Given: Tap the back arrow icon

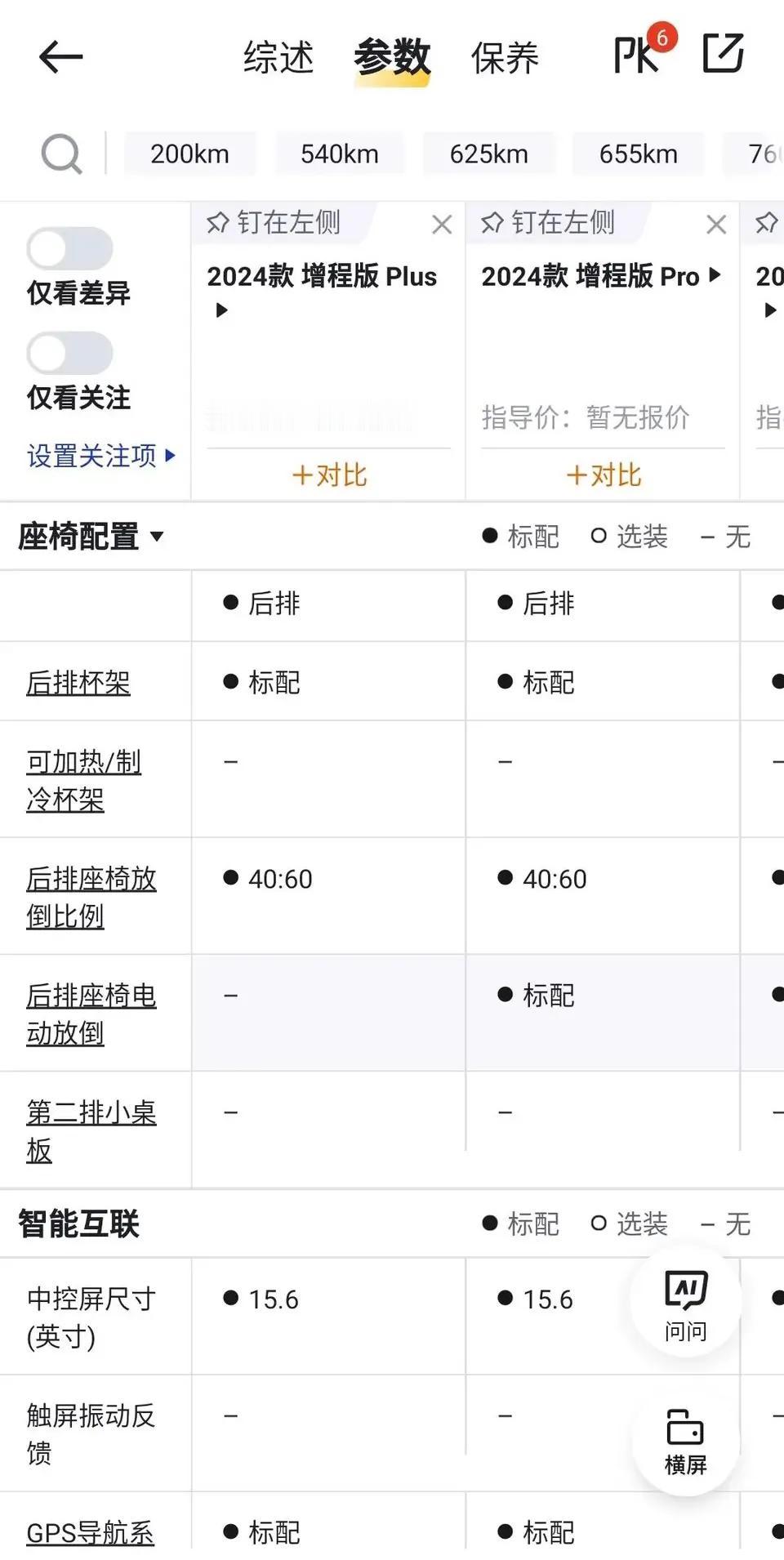Looking at the screenshot, I should pyautogui.click(x=60, y=57).
